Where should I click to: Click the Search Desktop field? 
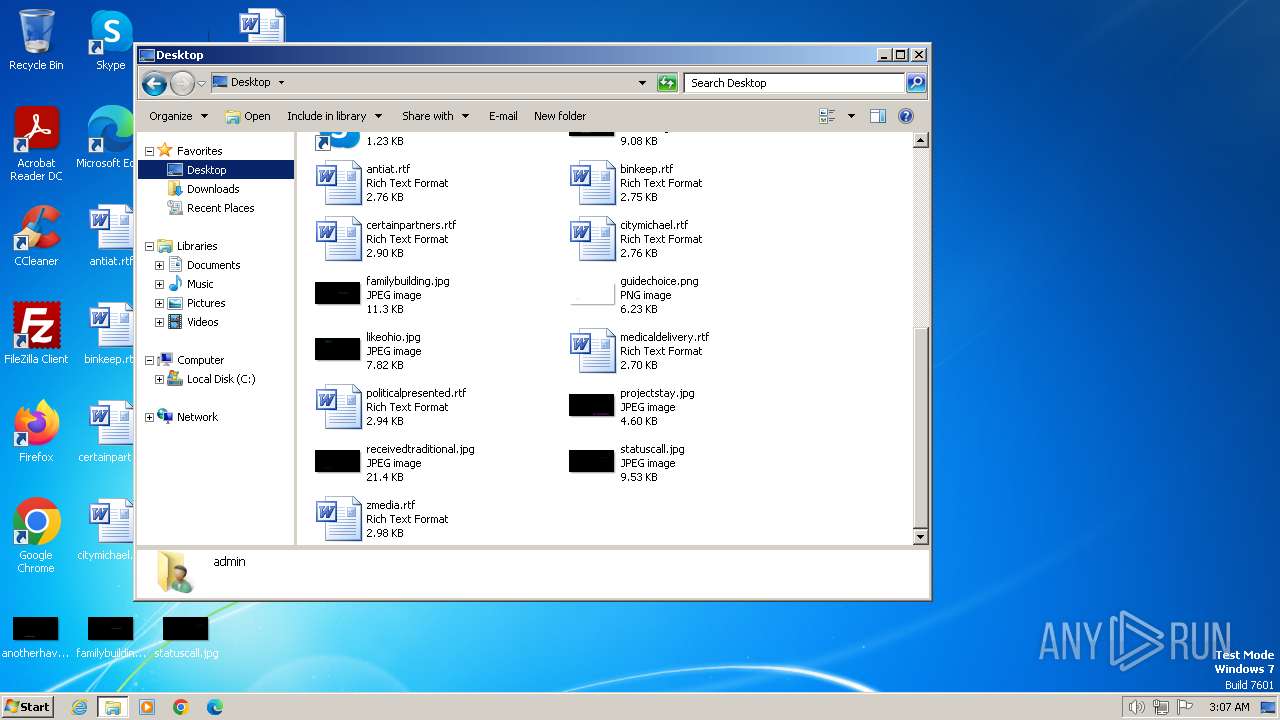(795, 83)
